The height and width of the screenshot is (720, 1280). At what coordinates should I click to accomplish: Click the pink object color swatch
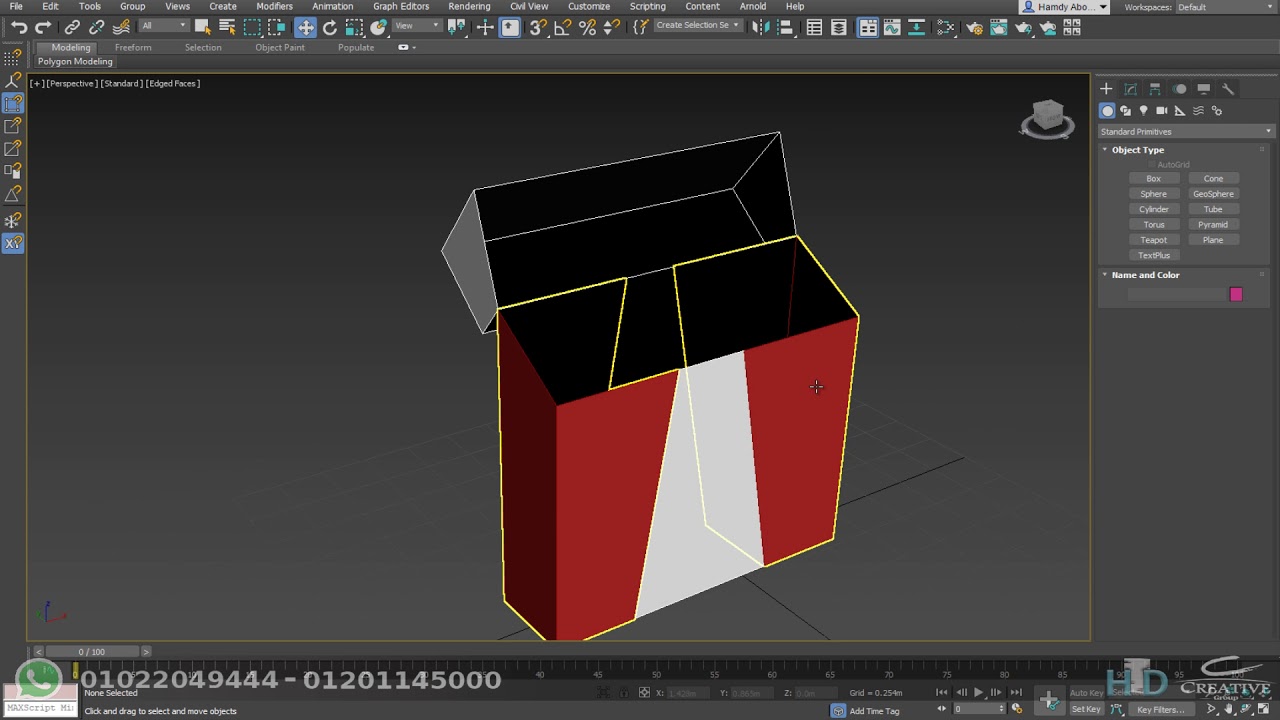point(1236,294)
